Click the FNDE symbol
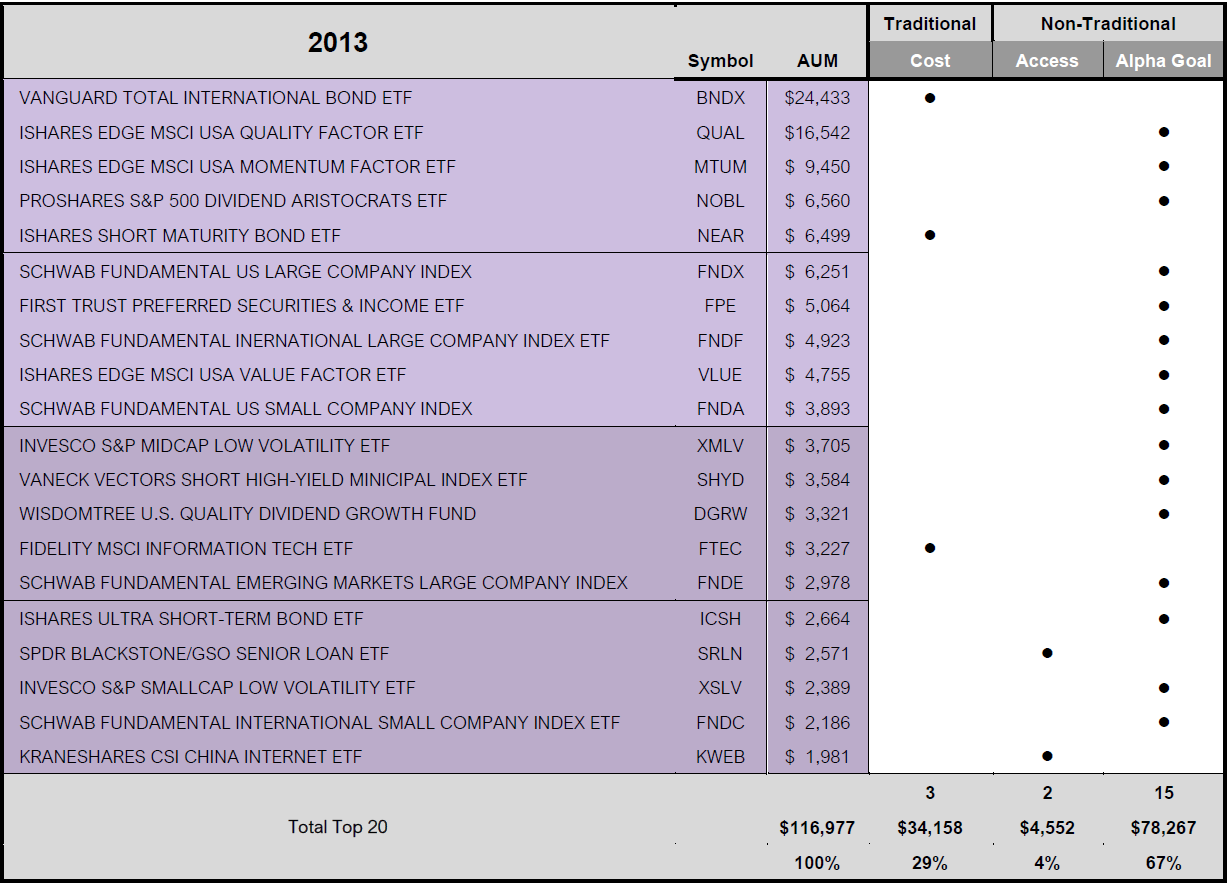Viewport: 1227px width, 883px height. 720,582
